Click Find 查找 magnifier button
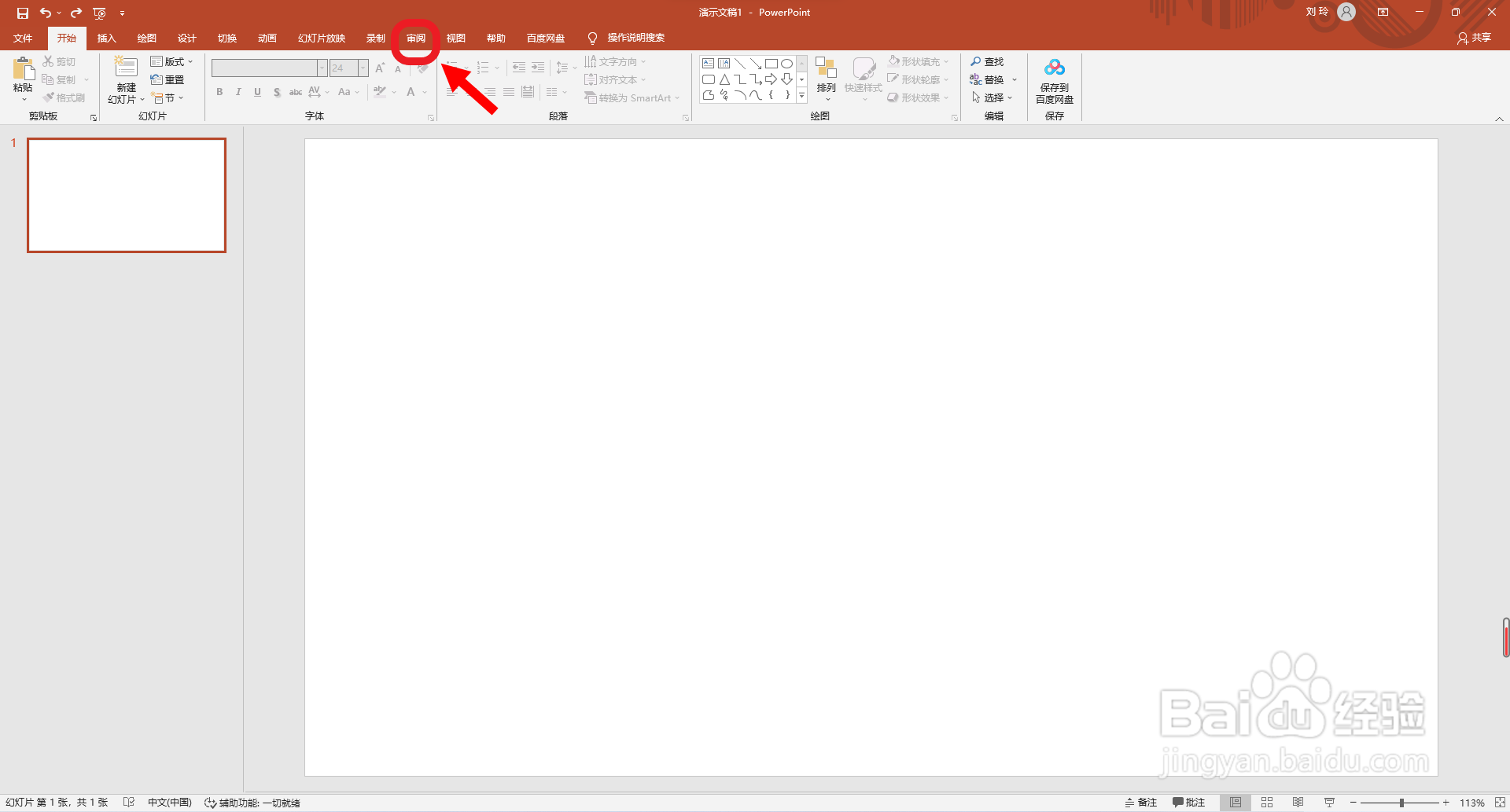1510x812 pixels. (987, 61)
